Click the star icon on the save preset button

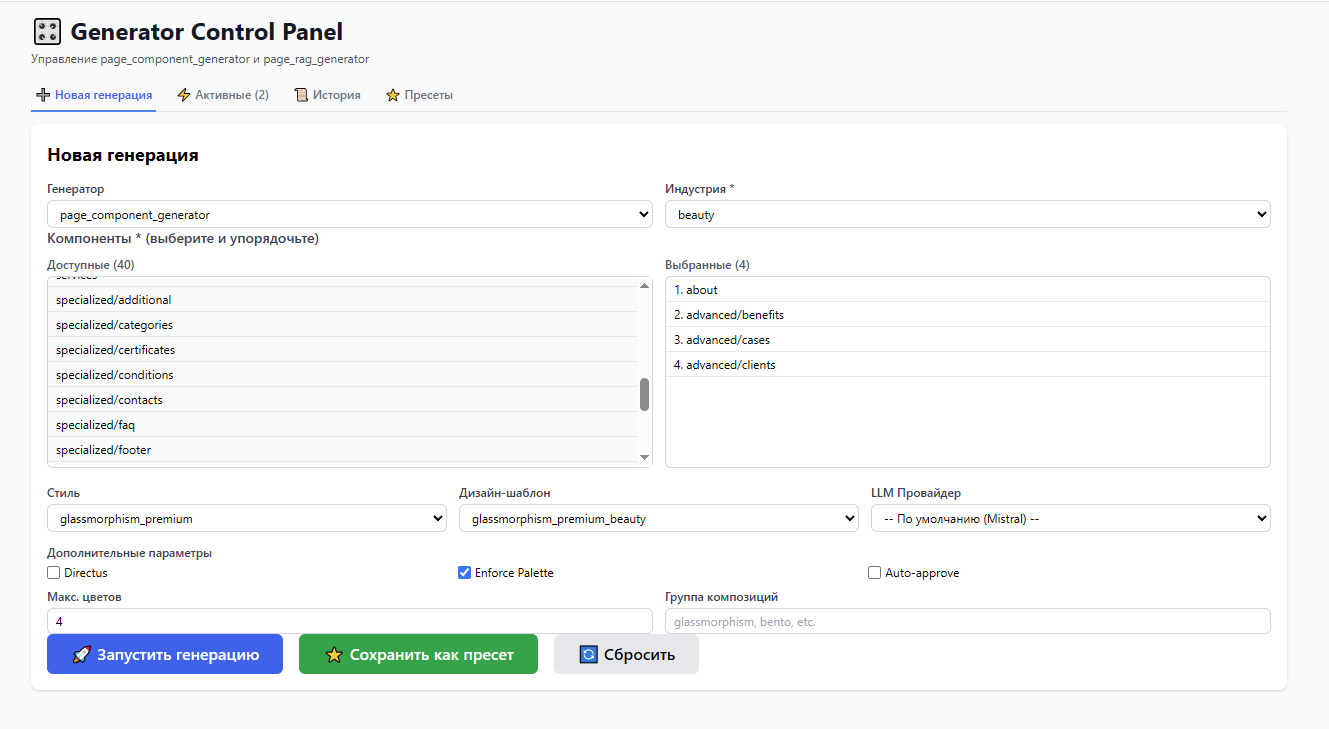tap(335, 655)
